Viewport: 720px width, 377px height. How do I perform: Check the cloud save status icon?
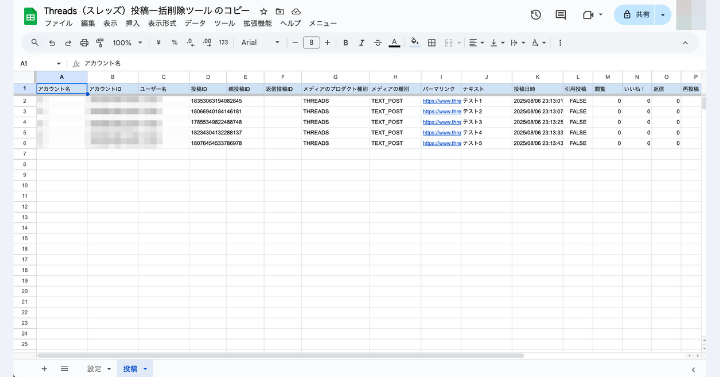tap(296, 11)
